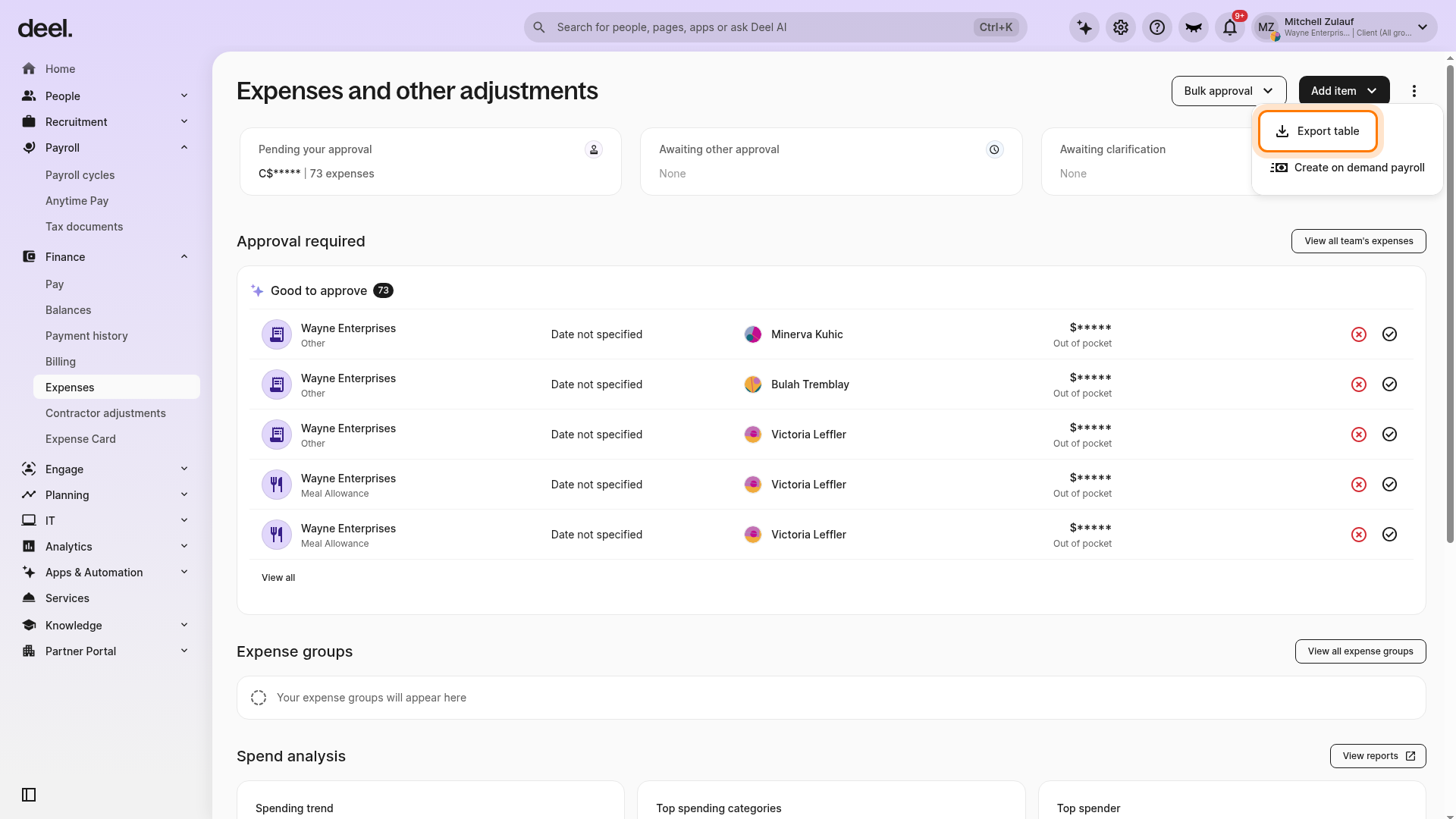Toggle hide amounts eye icon in header
Image resolution: width=1456 pixels, height=819 pixels.
[1194, 27]
